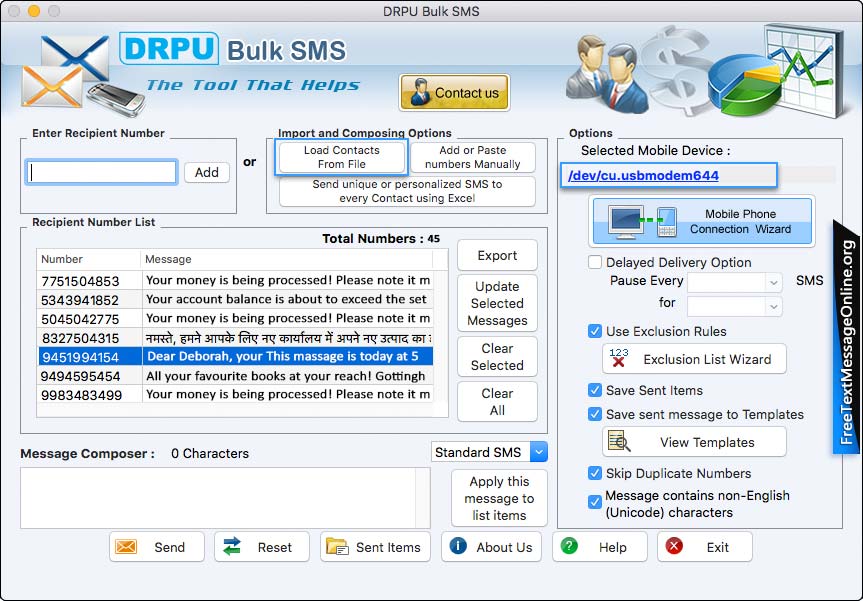Click the person icon on Contact us
This screenshot has width=863, height=601.
[x=420, y=92]
